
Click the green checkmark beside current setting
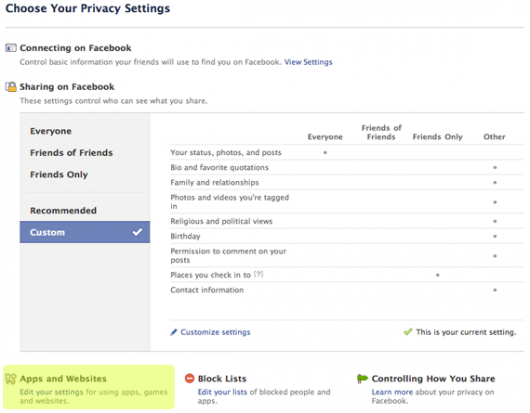coord(408,332)
